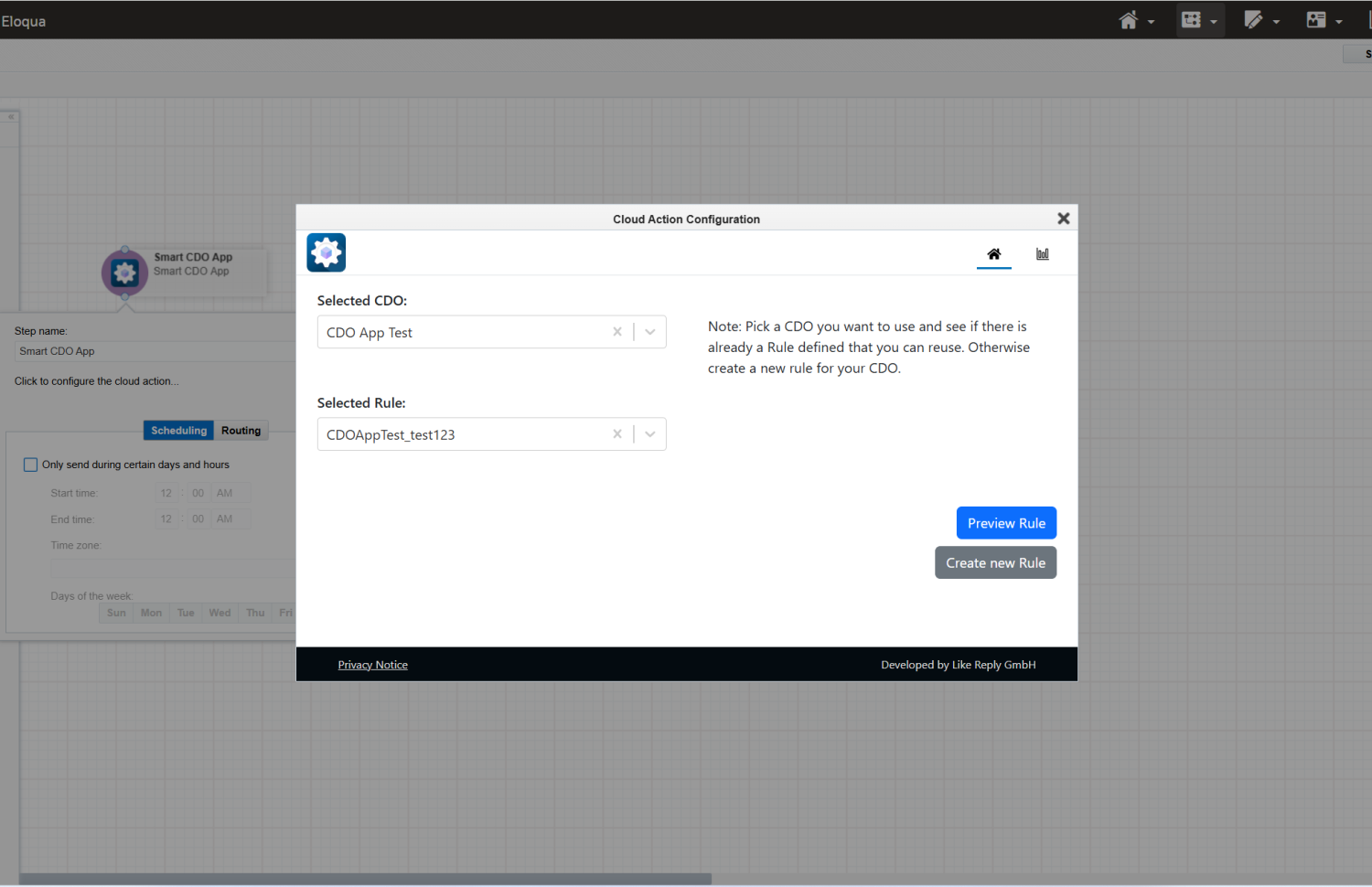Click 'Click to configure the cloud action...' text
Viewport: 1372px width, 887px height.
(x=97, y=381)
